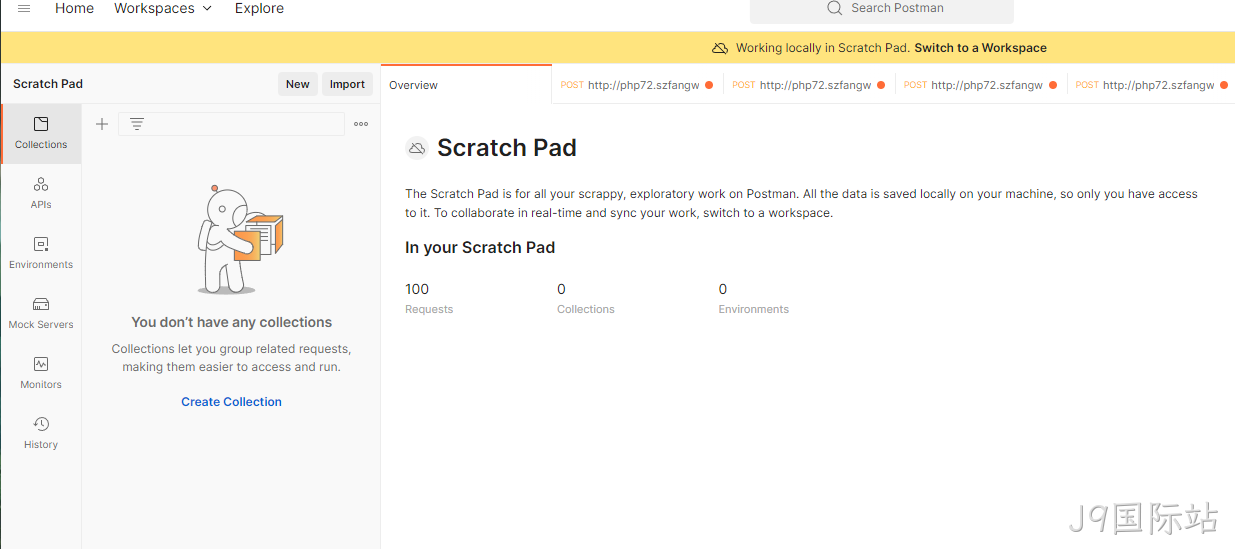Expand the Workspaces dropdown
Image resolution: width=1235 pixels, height=549 pixels.
[x=163, y=8]
